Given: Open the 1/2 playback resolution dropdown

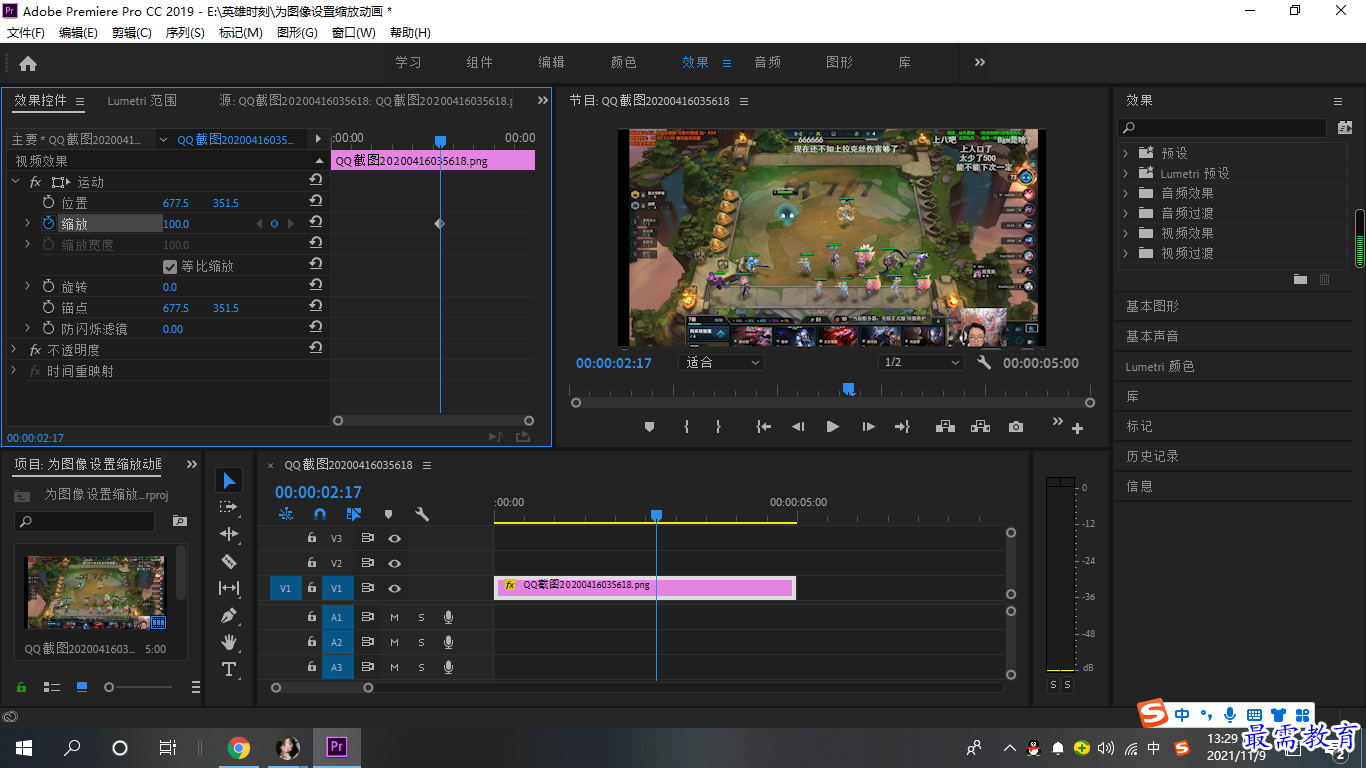Looking at the screenshot, I should (x=920, y=362).
